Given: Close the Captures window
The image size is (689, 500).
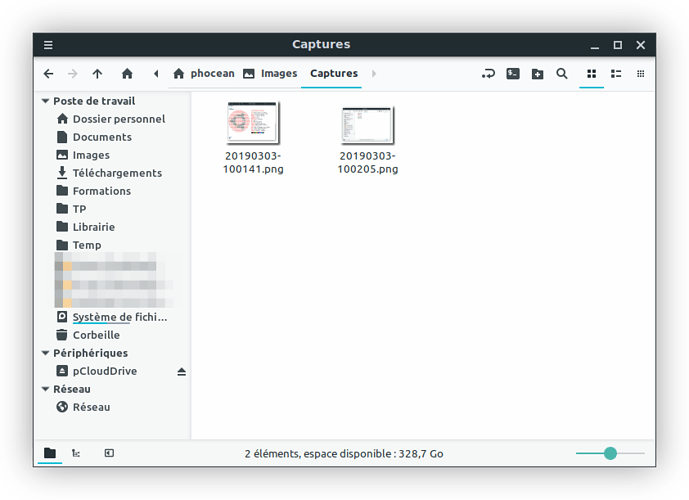Looking at the screenshot, I should 641,45.
